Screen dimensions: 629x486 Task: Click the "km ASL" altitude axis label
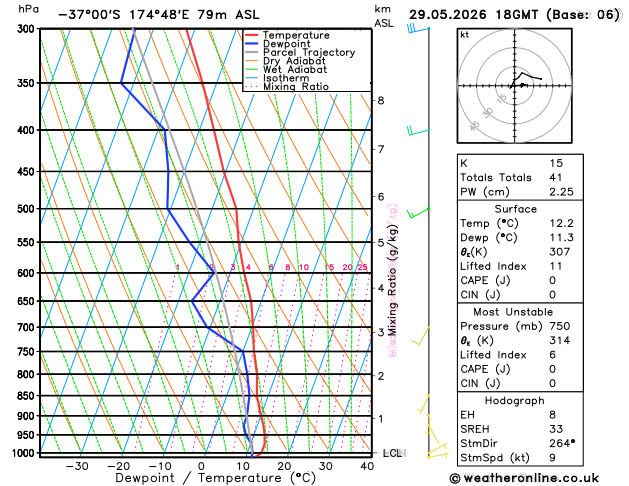click(x=384, y=16)
